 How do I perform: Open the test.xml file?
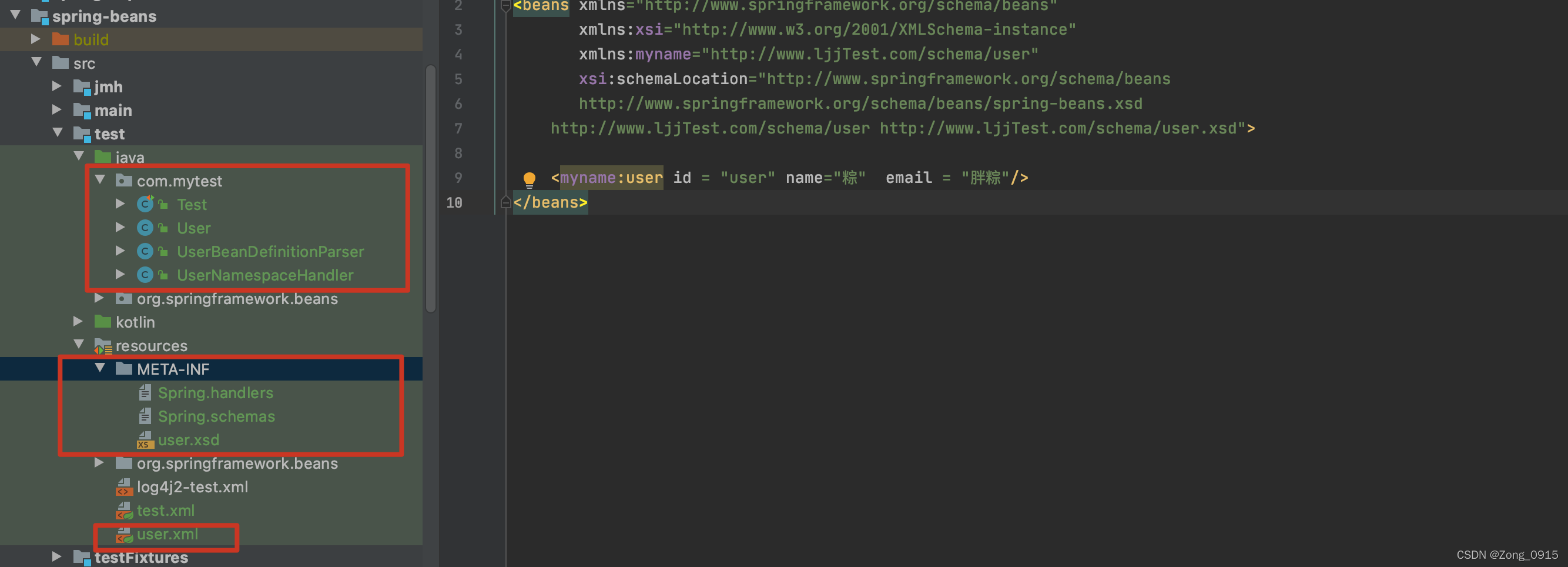pyautogui.click(x=166, y=511)
